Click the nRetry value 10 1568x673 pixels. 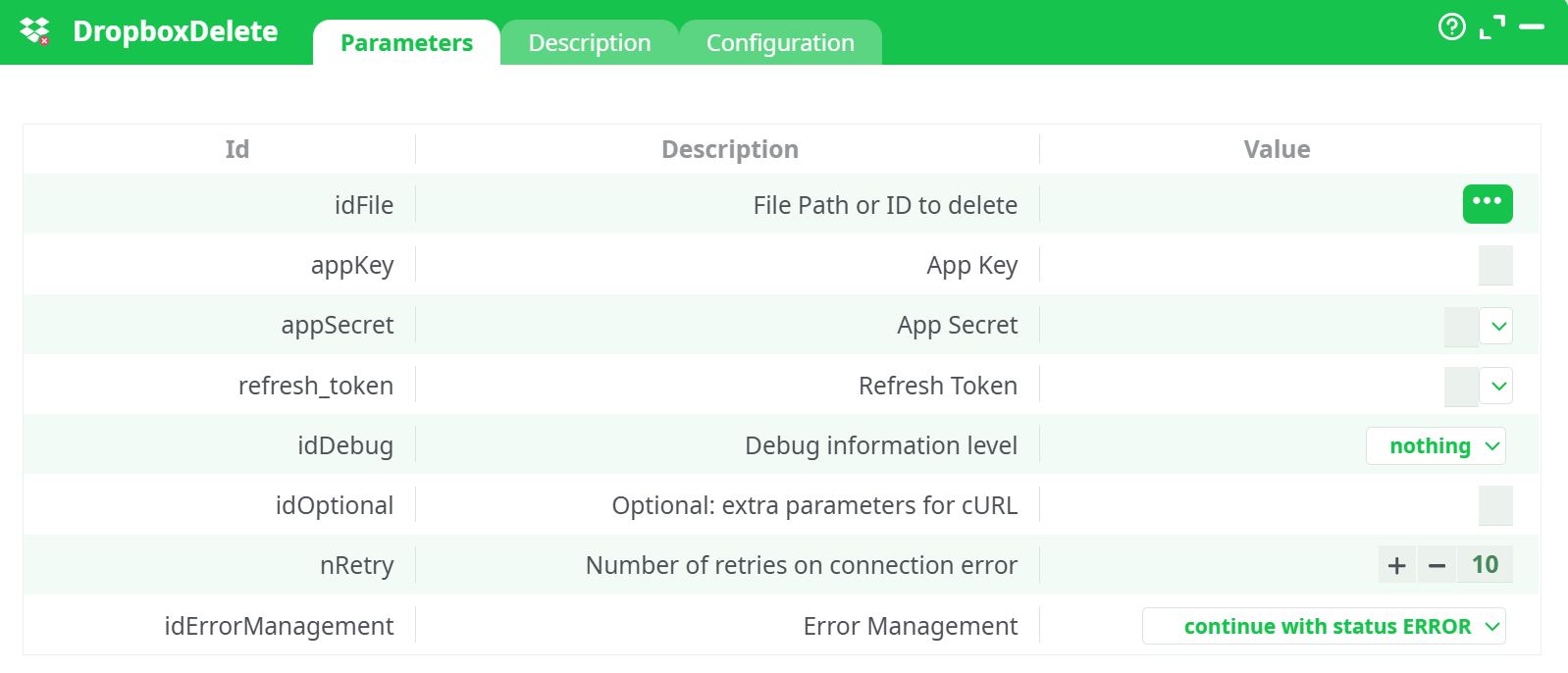click(x=1485, y=565)
